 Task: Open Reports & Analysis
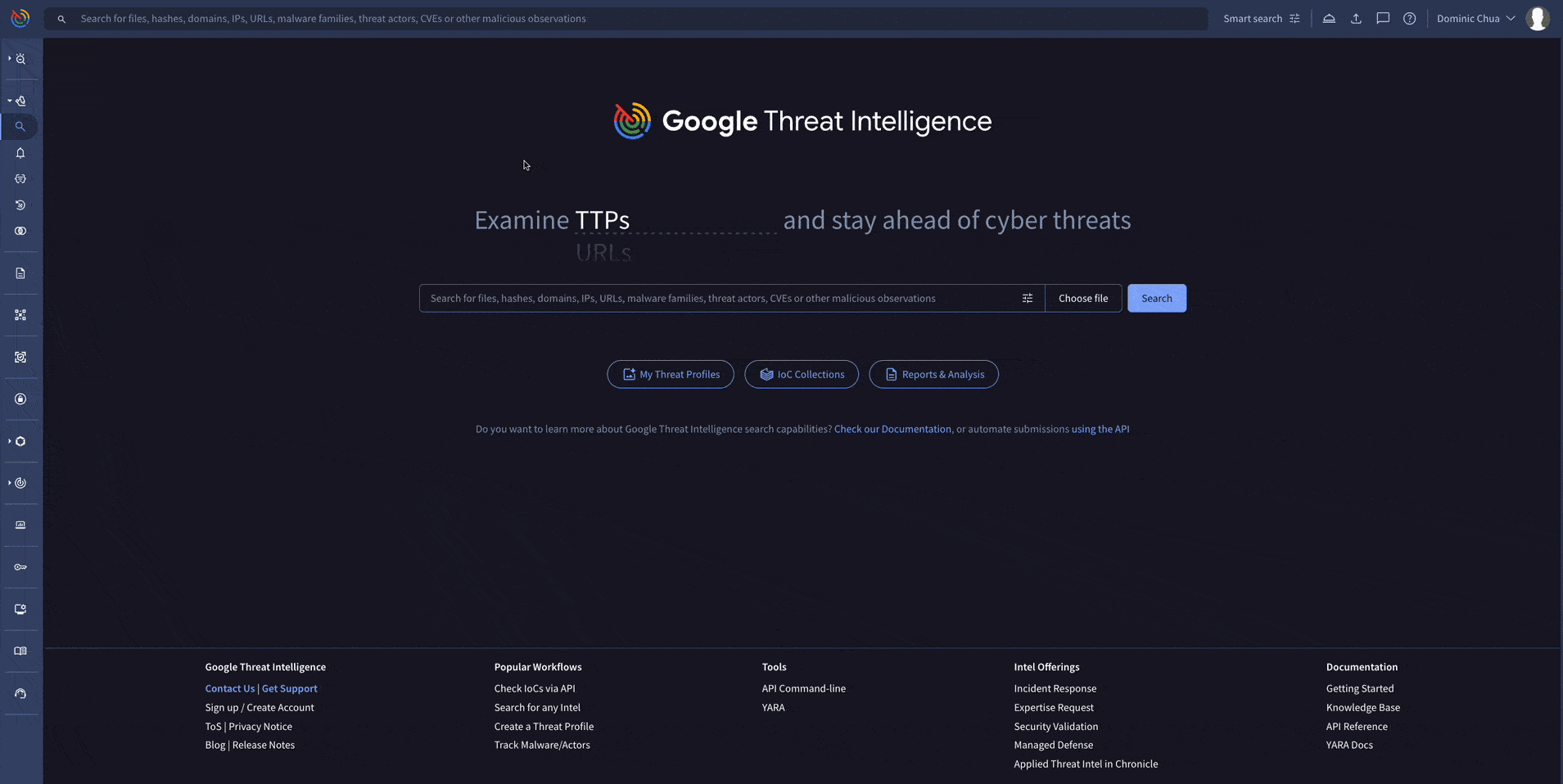pyautogui.click(x=933, y=374)
